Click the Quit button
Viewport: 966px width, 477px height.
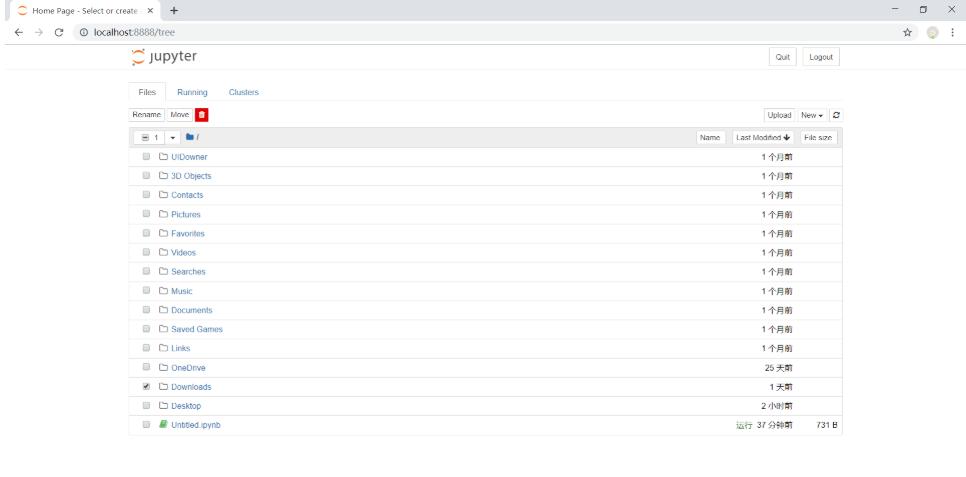782,57
